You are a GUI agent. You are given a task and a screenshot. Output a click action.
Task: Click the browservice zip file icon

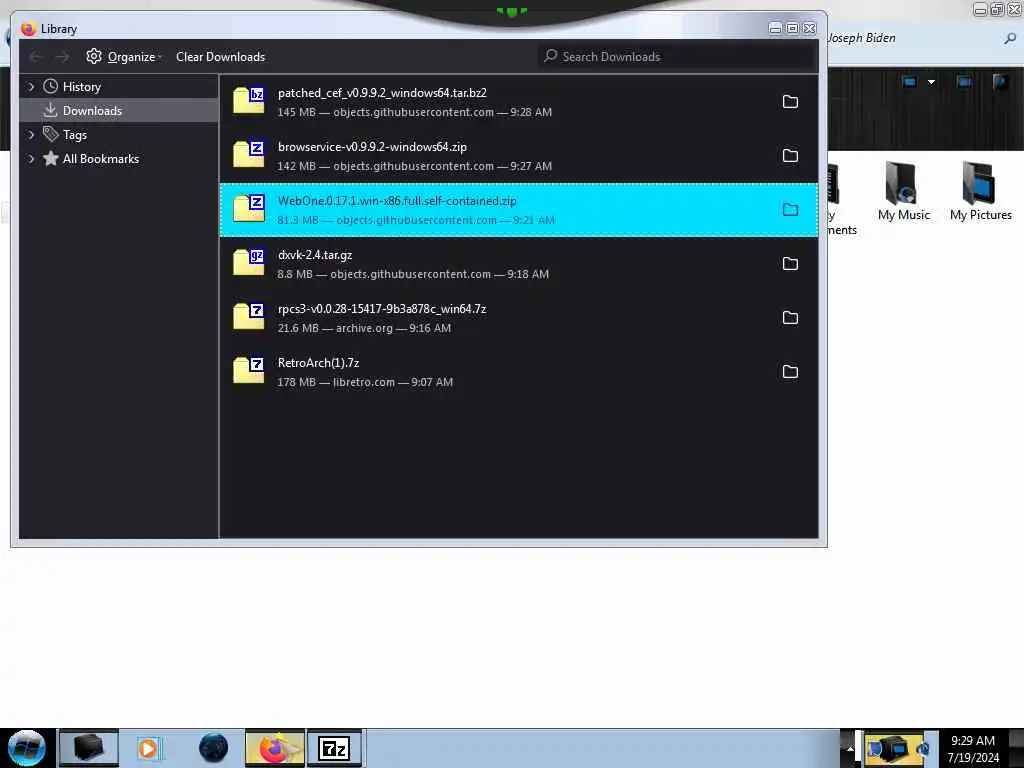(249, 155)
